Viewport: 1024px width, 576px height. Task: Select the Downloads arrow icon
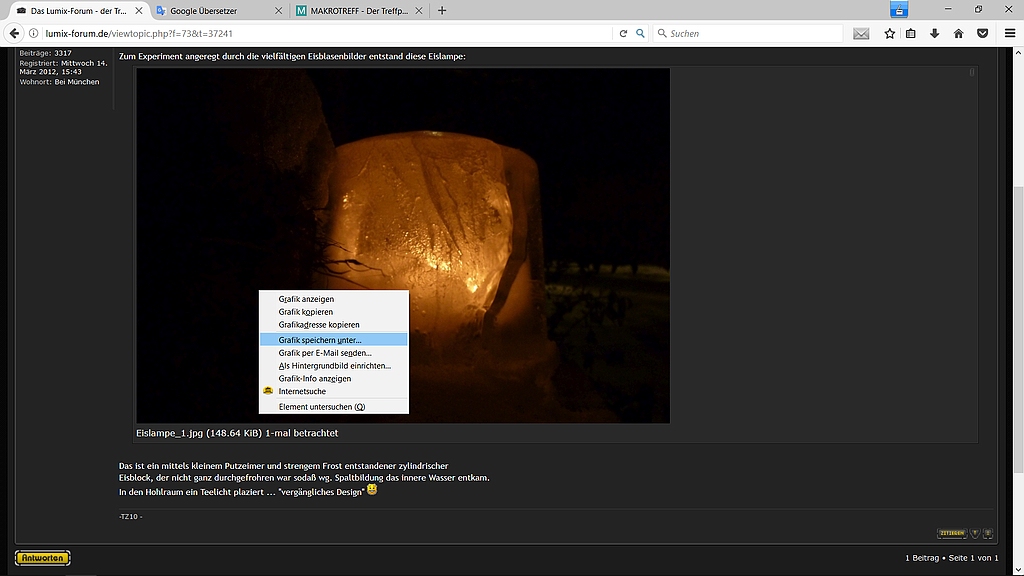934,32
